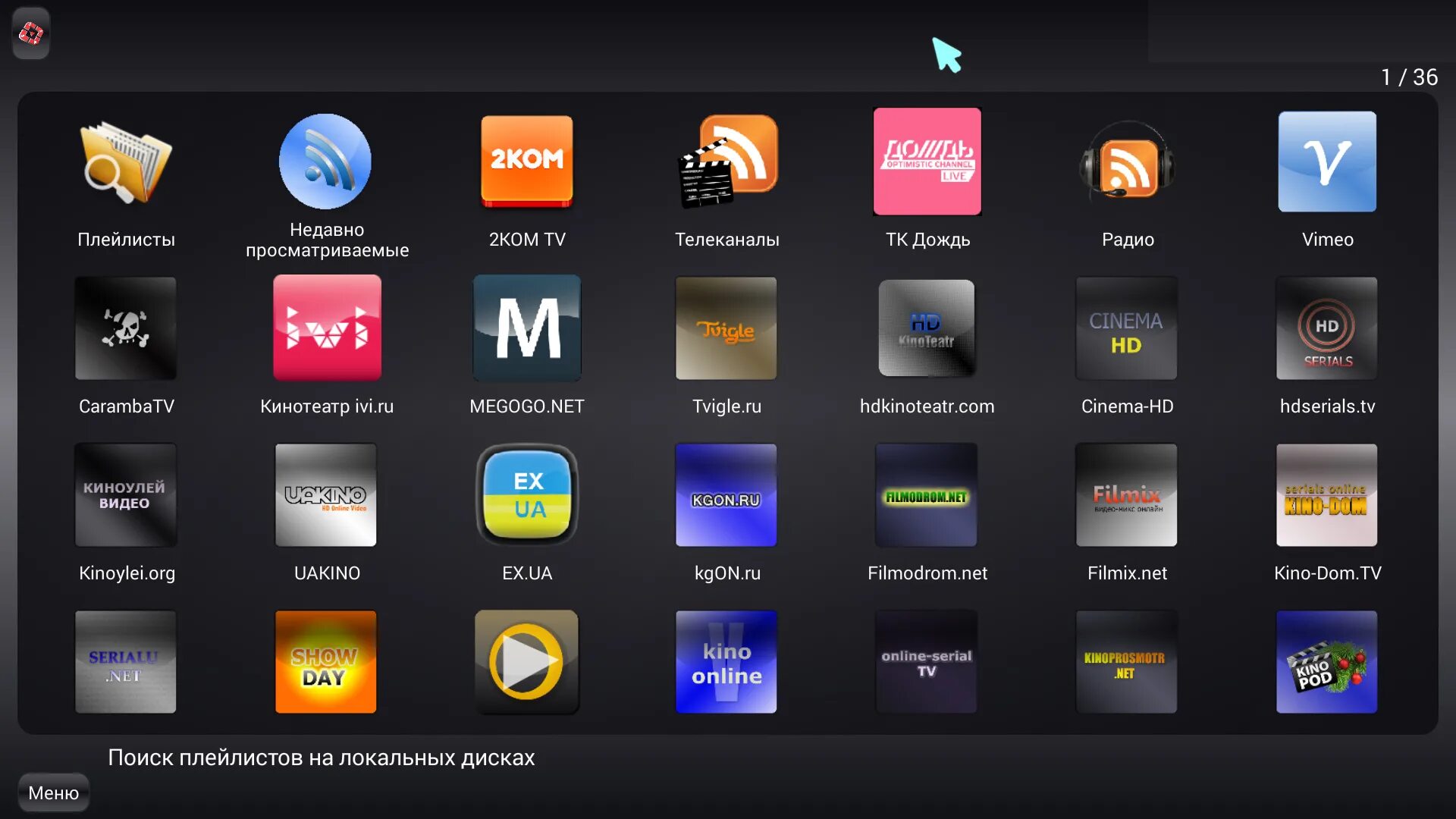1456x819 pixels.
Task: Launch the 2KOM TV channel
Action: pos(527,162)
